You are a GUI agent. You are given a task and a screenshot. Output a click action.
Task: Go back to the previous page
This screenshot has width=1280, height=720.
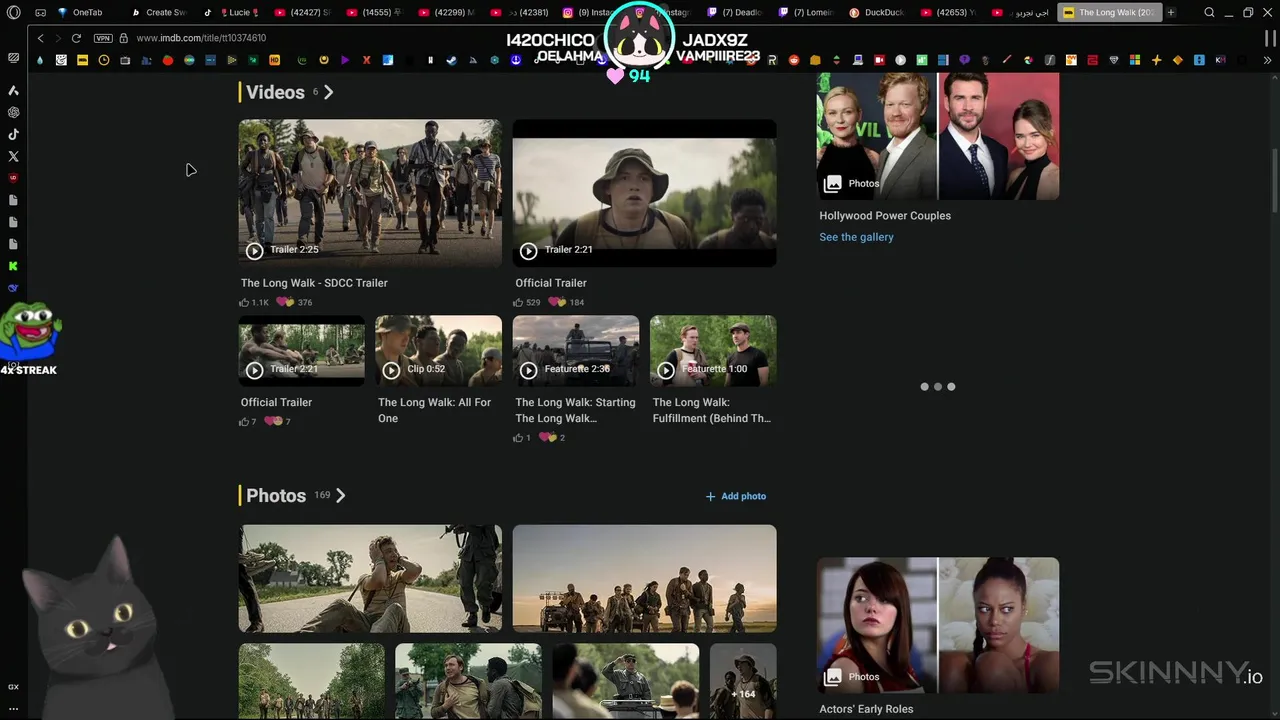(40, 38)
